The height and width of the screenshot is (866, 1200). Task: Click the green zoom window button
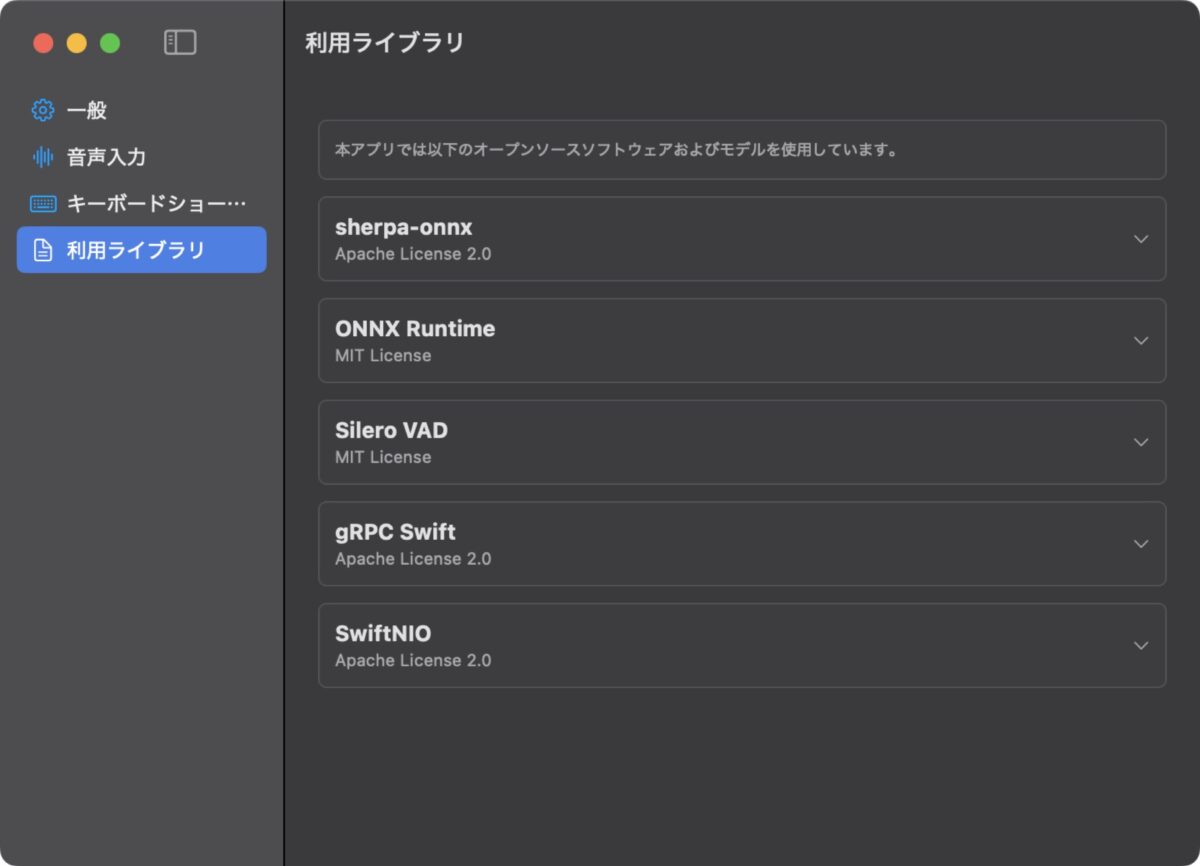pos(110,43)
